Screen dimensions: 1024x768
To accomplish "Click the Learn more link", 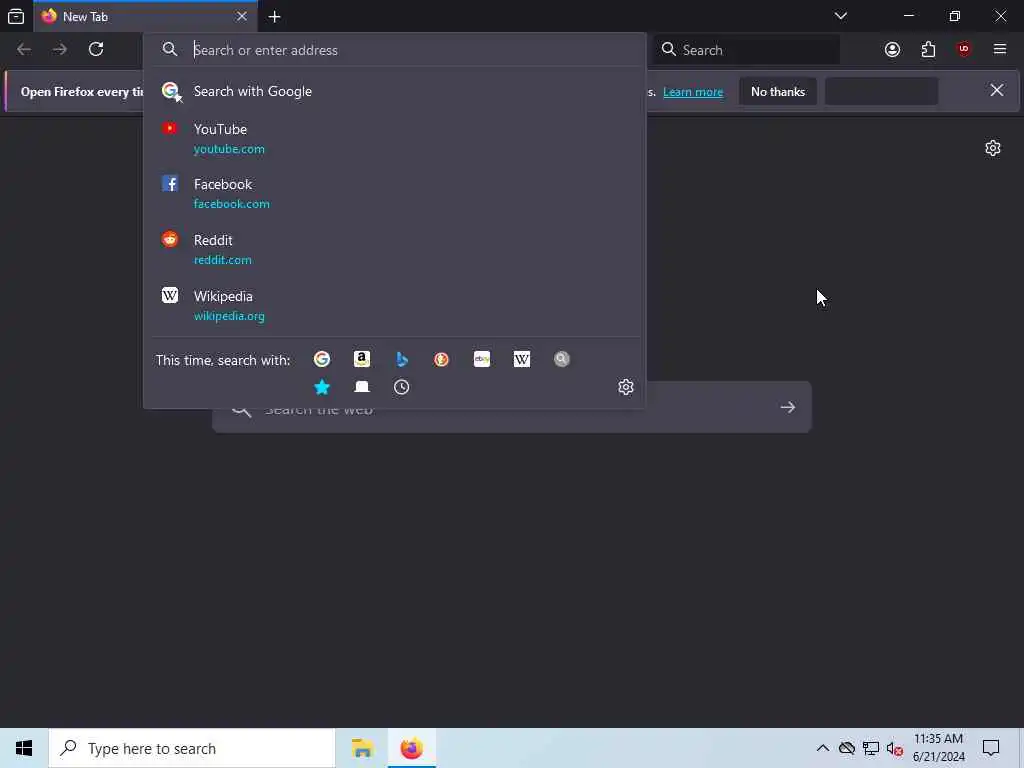I will (x=693, y=92).
